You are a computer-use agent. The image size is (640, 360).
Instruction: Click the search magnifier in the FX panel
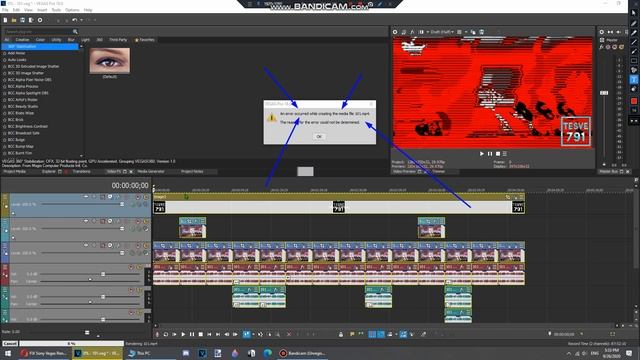[75, 31]
